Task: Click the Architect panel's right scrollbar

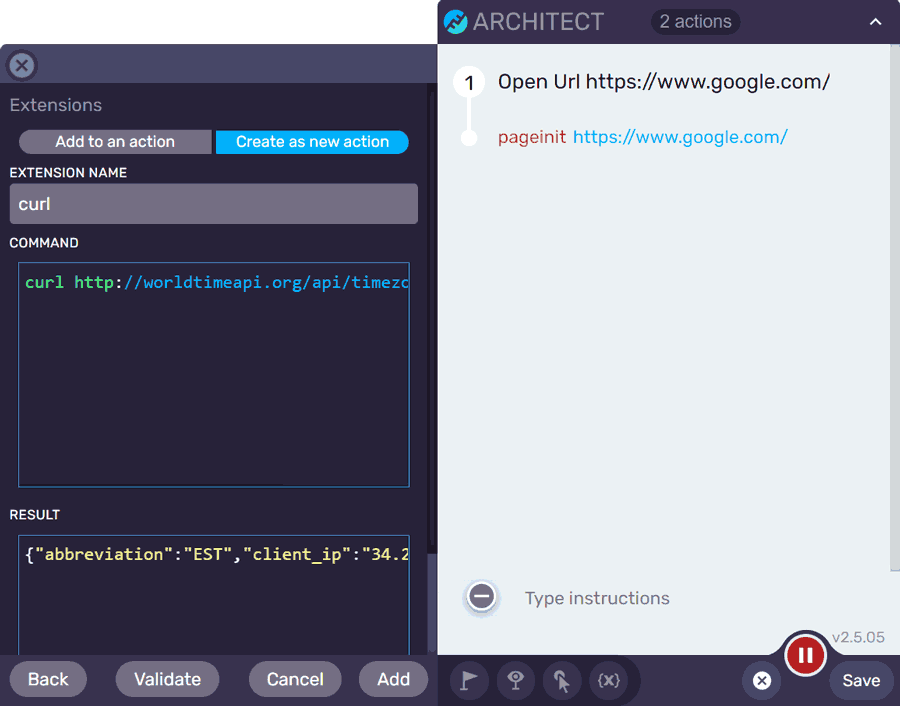Action: (895, 307)
